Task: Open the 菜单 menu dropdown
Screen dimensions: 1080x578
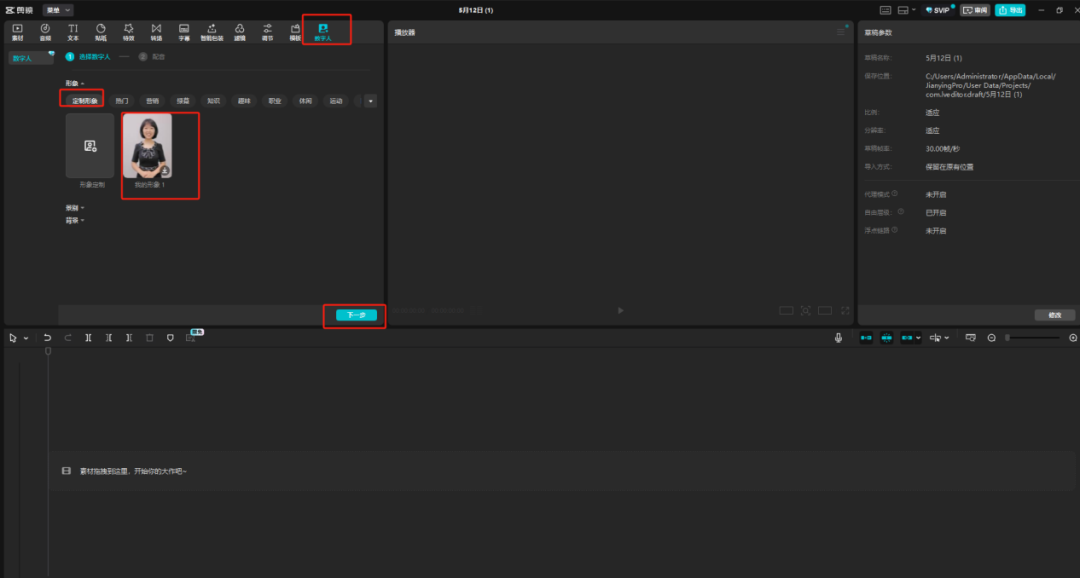Action: click(x=58, y=9)
